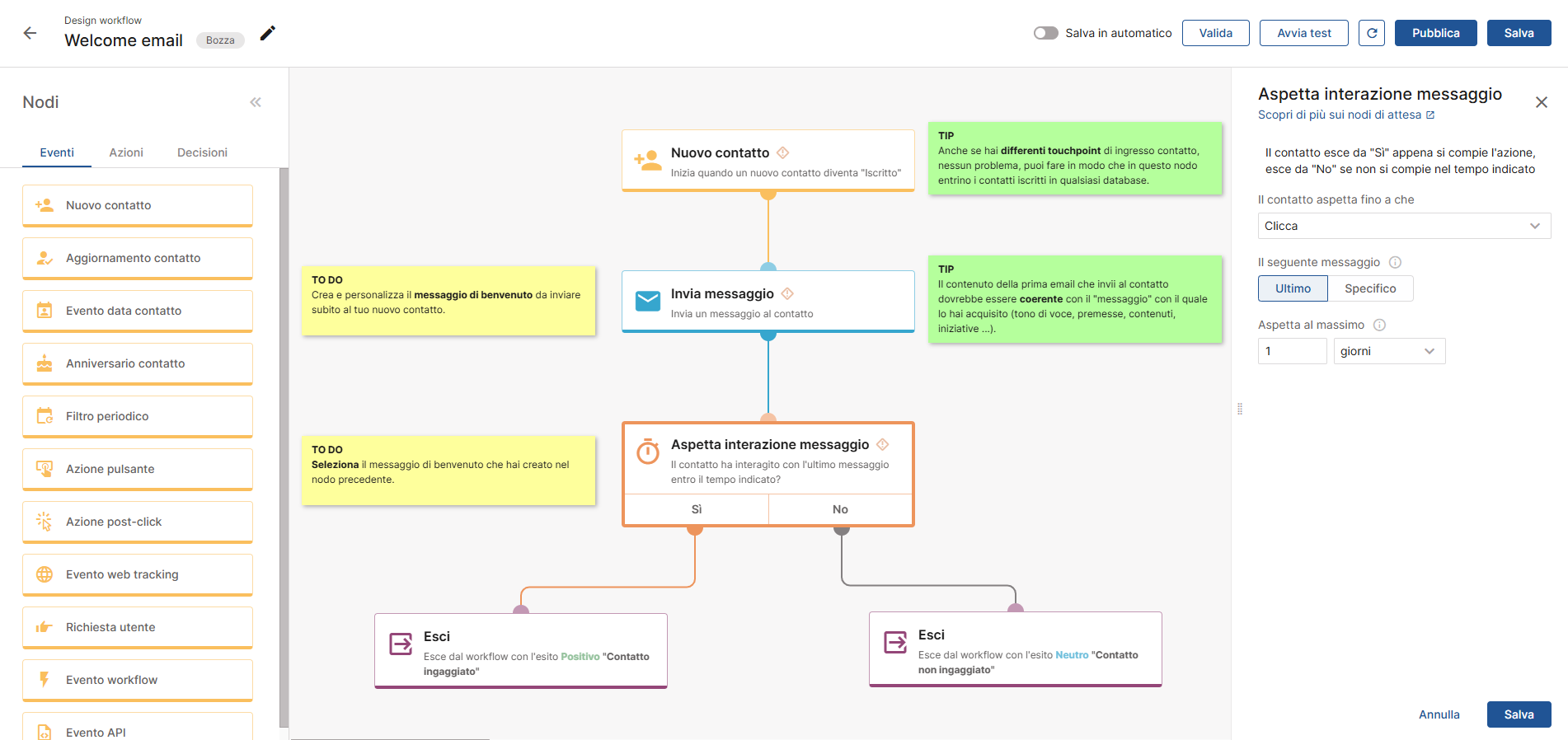1568x740 pixels.
Task: Click the wait duration number field
Action: [x=1291, y=351]
